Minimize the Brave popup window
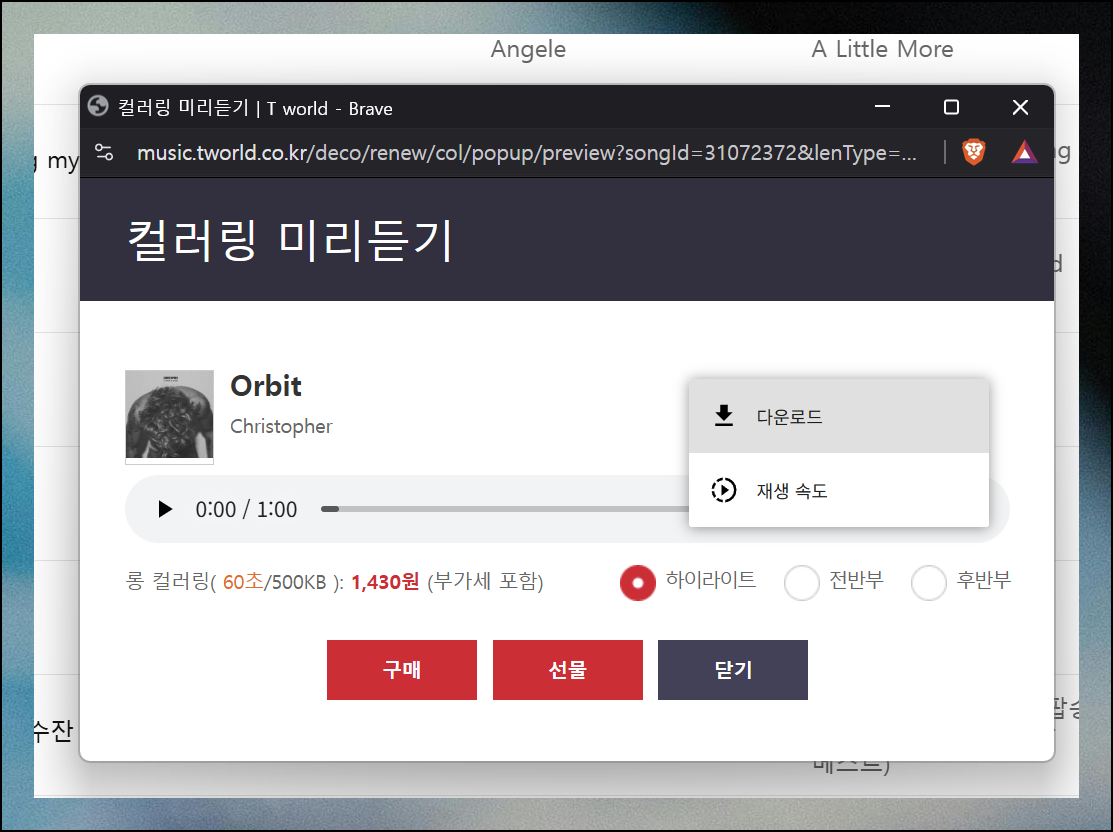This screenshot has width=1113, height=832. 882,106
